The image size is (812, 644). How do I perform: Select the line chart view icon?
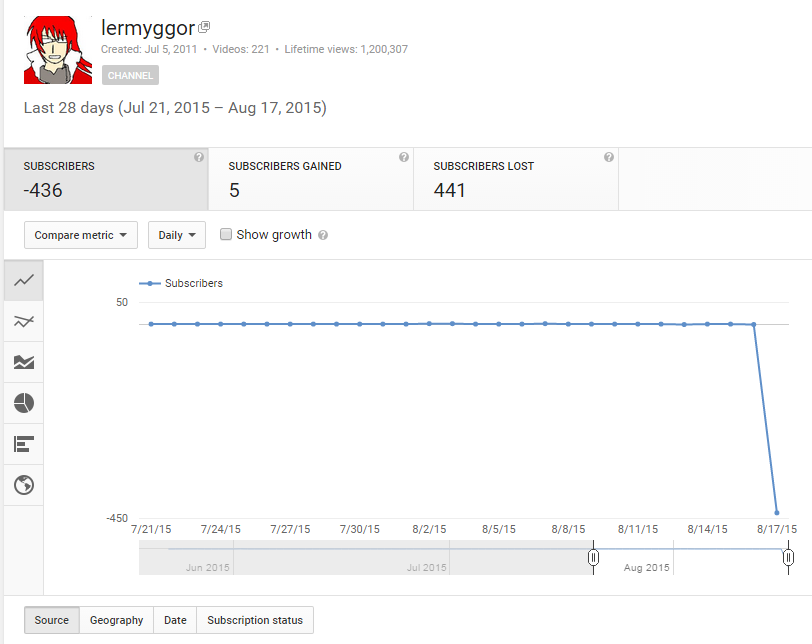[24, 281]
